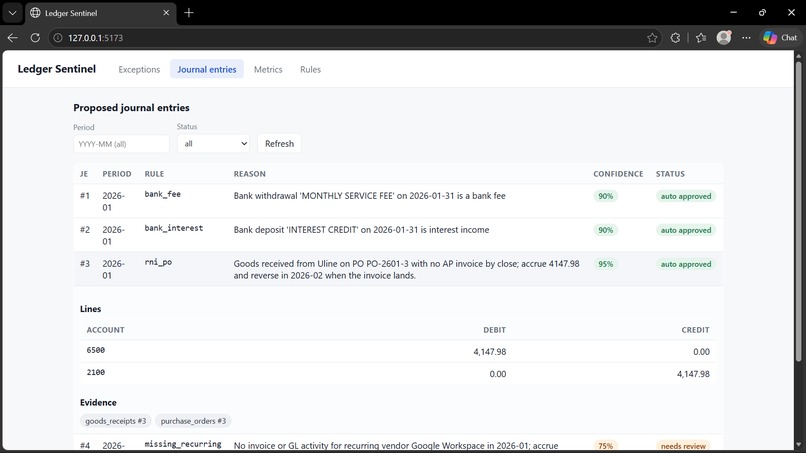View site information icon in address bar

click(58, 38)
